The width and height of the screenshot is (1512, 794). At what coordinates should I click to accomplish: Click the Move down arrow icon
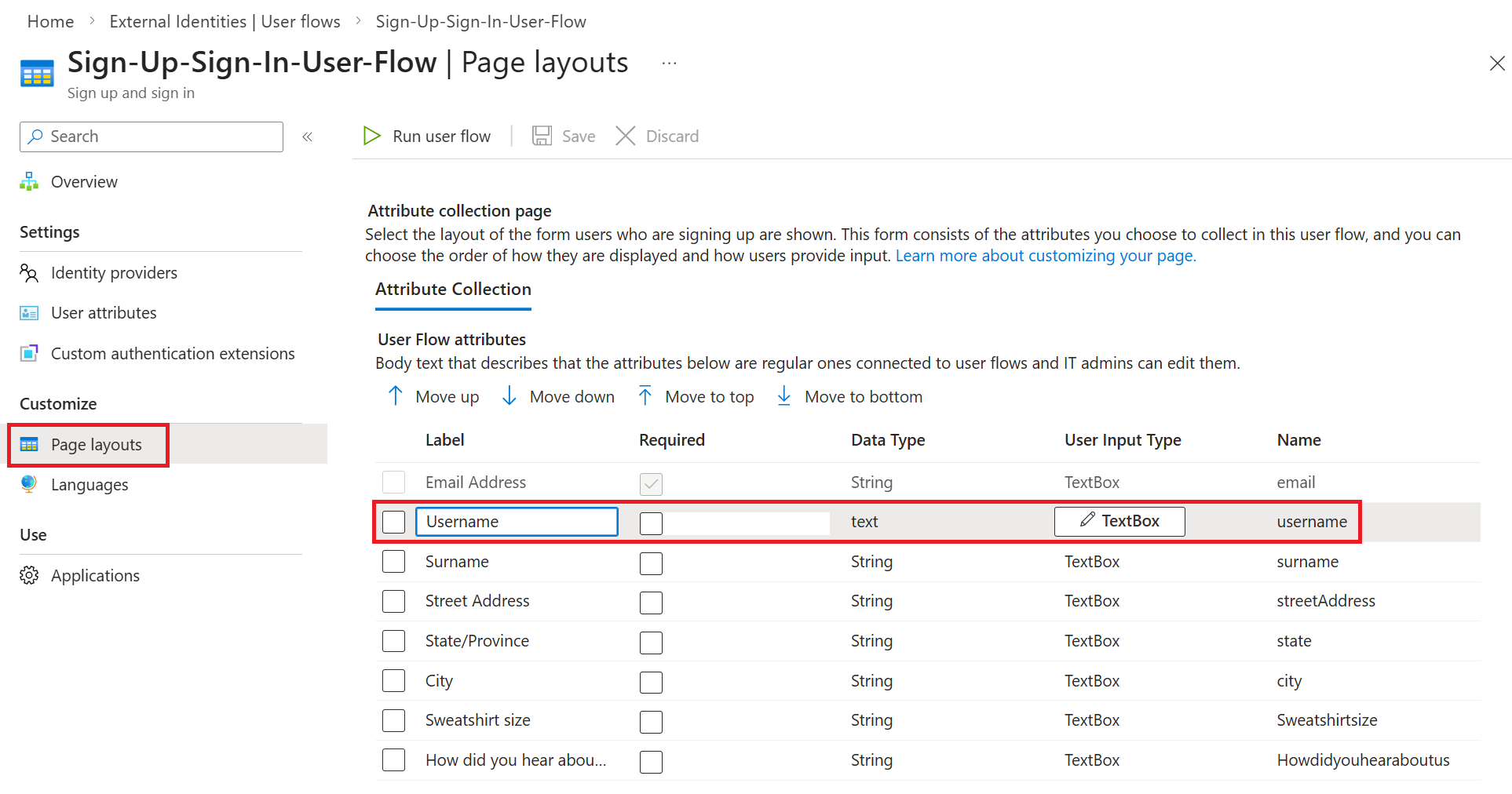(509, 396)
